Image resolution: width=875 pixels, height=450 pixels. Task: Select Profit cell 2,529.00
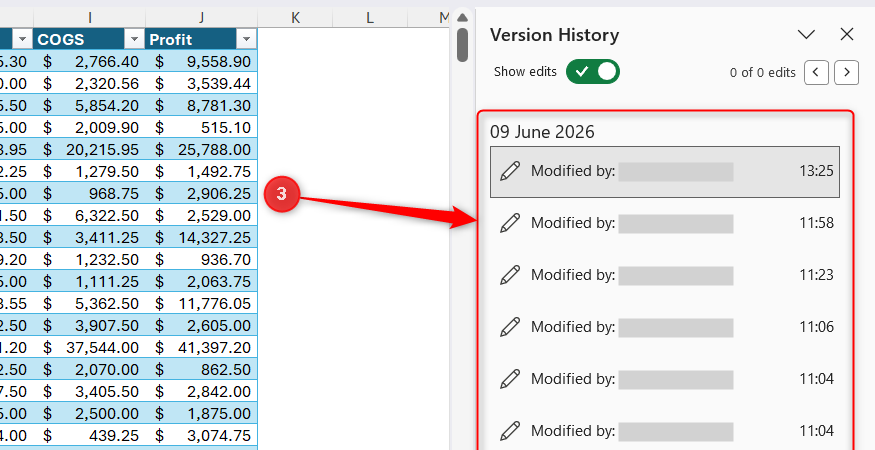pyautogui.click(x=201, y=216)
